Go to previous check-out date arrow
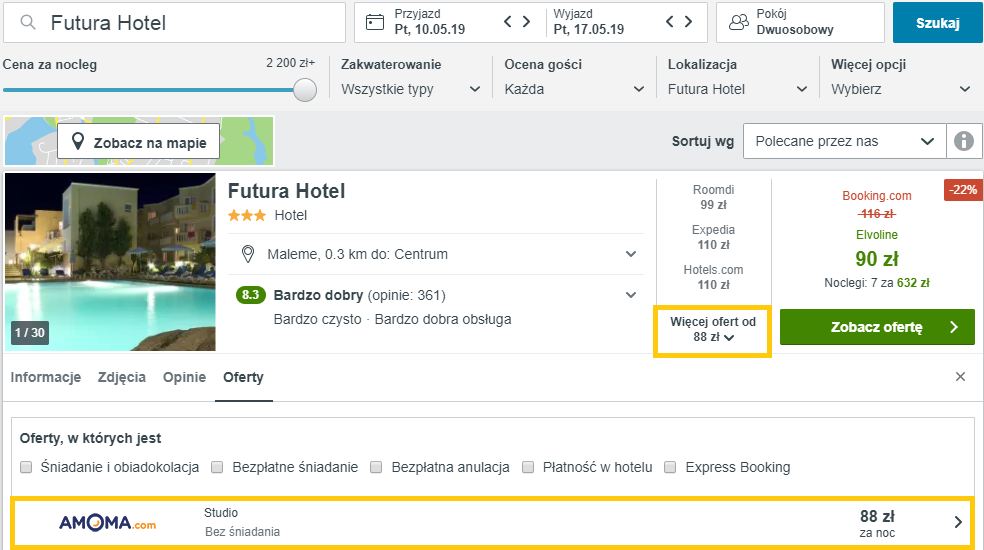The width and height of the screenshot is (984, 550). click(670, 22)
